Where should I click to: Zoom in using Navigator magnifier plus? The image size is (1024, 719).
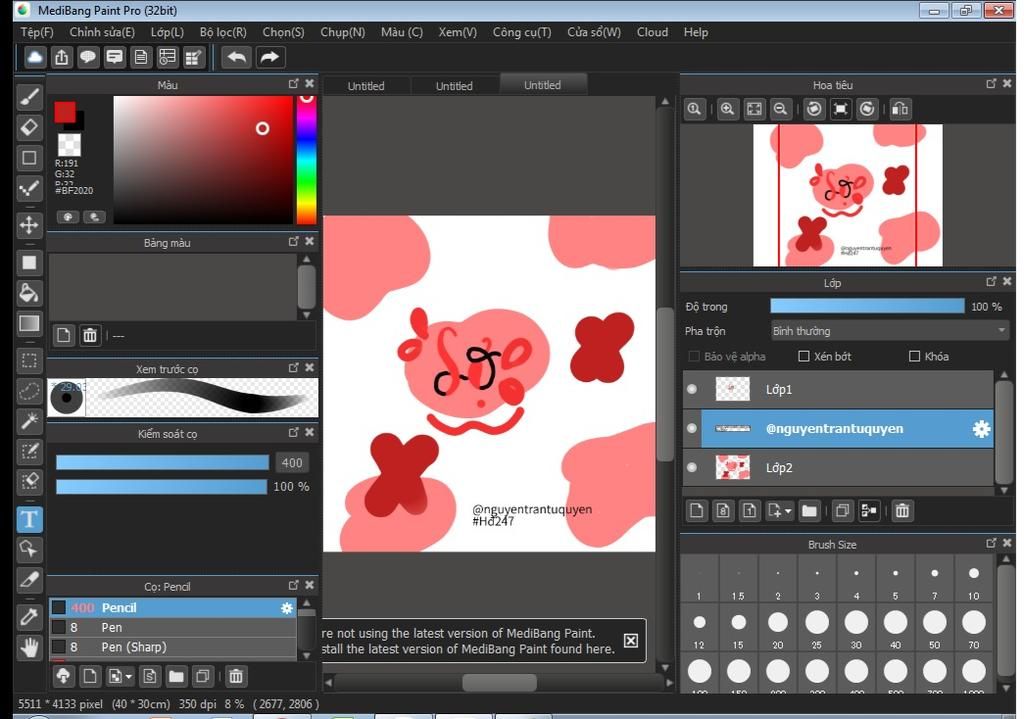click(727, 109)
